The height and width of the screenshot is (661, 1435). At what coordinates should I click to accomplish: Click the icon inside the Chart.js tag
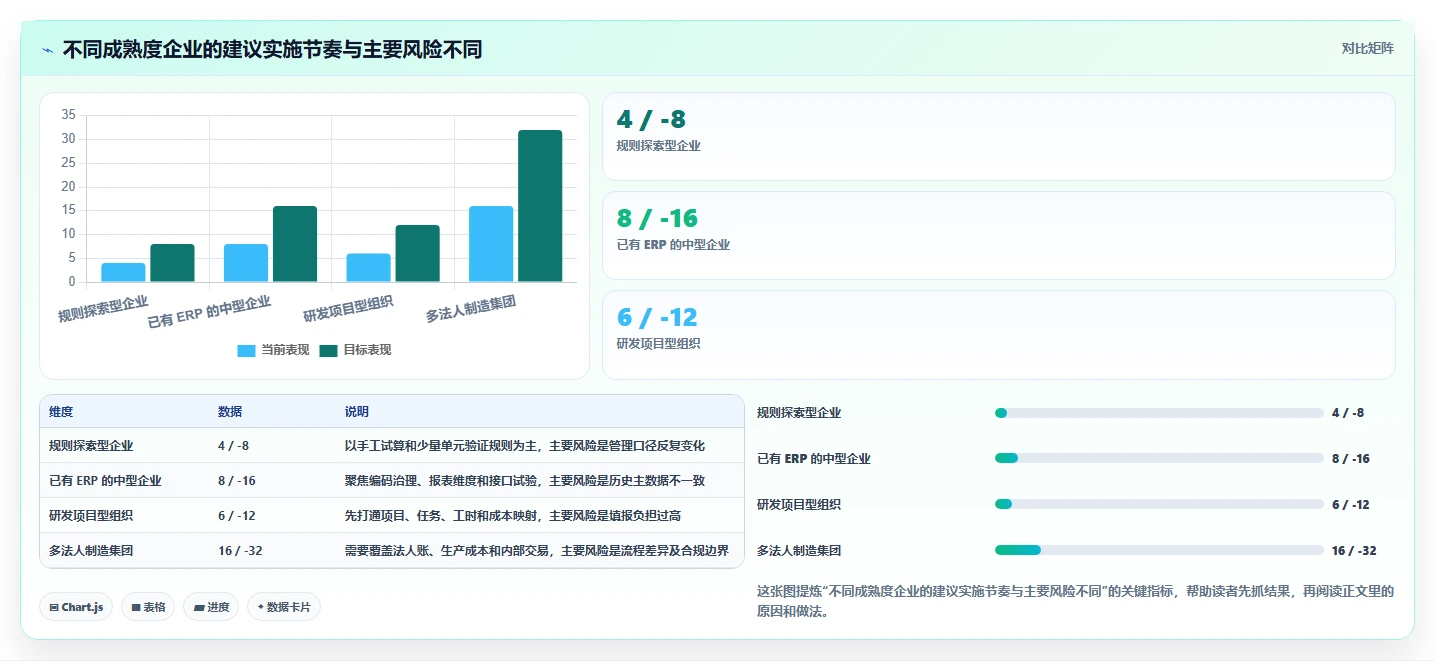[54, 607]
